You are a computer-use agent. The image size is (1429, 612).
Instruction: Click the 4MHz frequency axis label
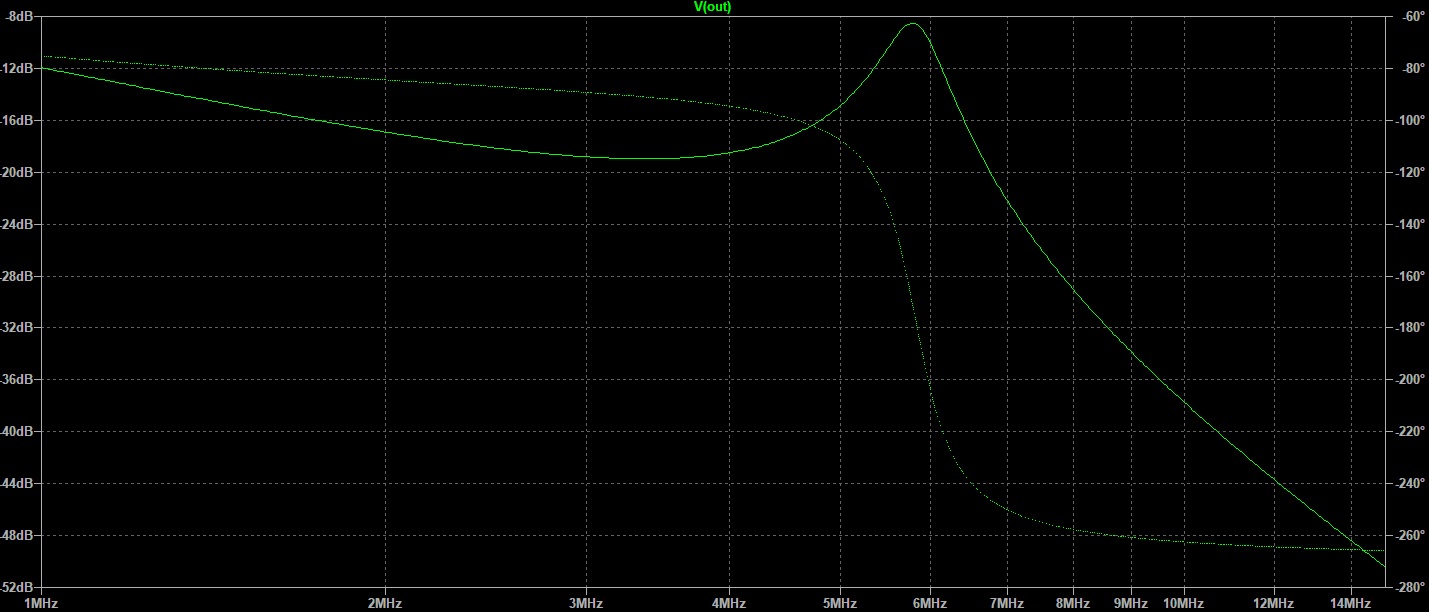(x=729, y=604)
